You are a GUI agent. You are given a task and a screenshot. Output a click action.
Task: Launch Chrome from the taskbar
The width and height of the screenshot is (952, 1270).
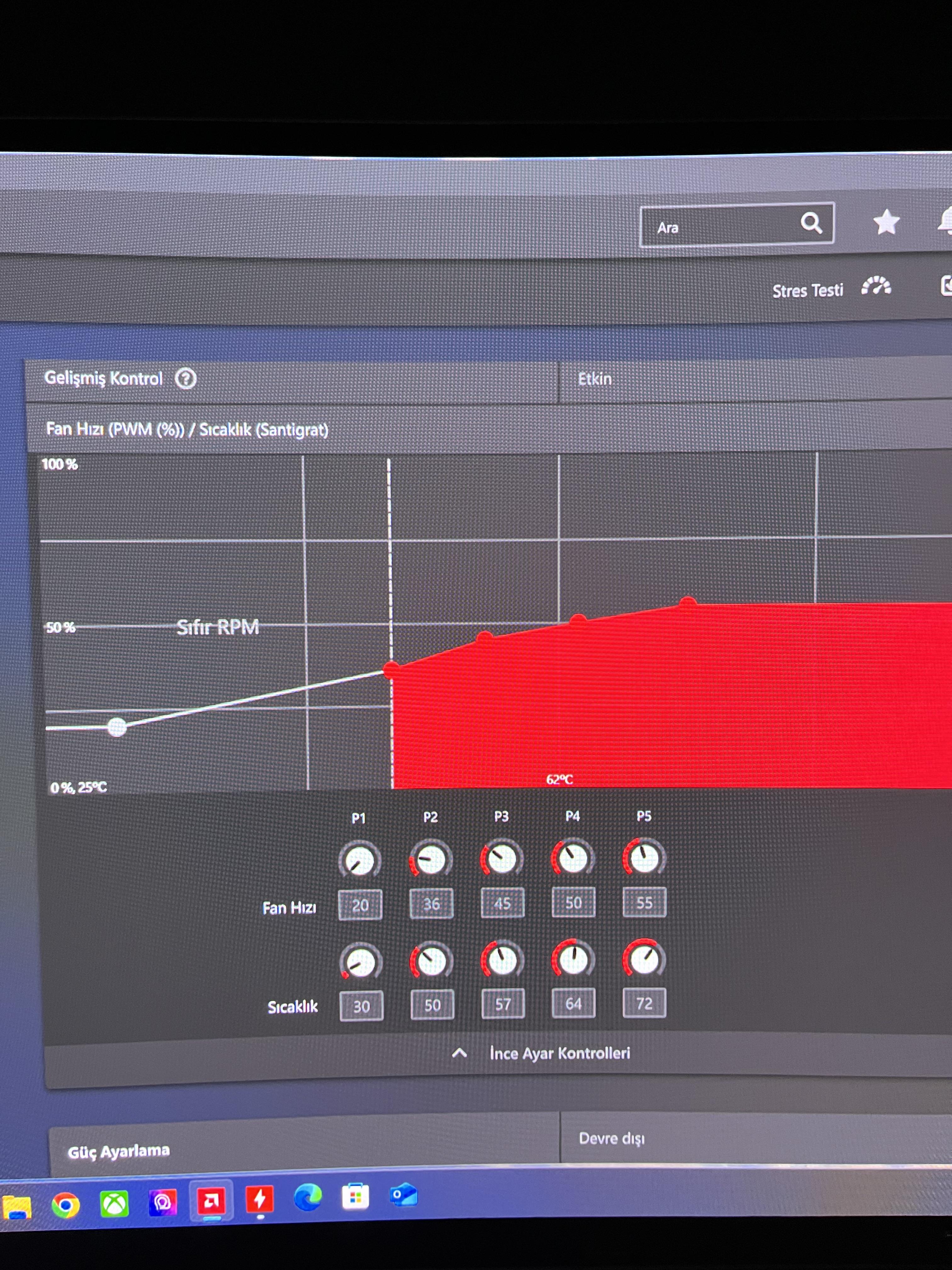pos(65,1205)
